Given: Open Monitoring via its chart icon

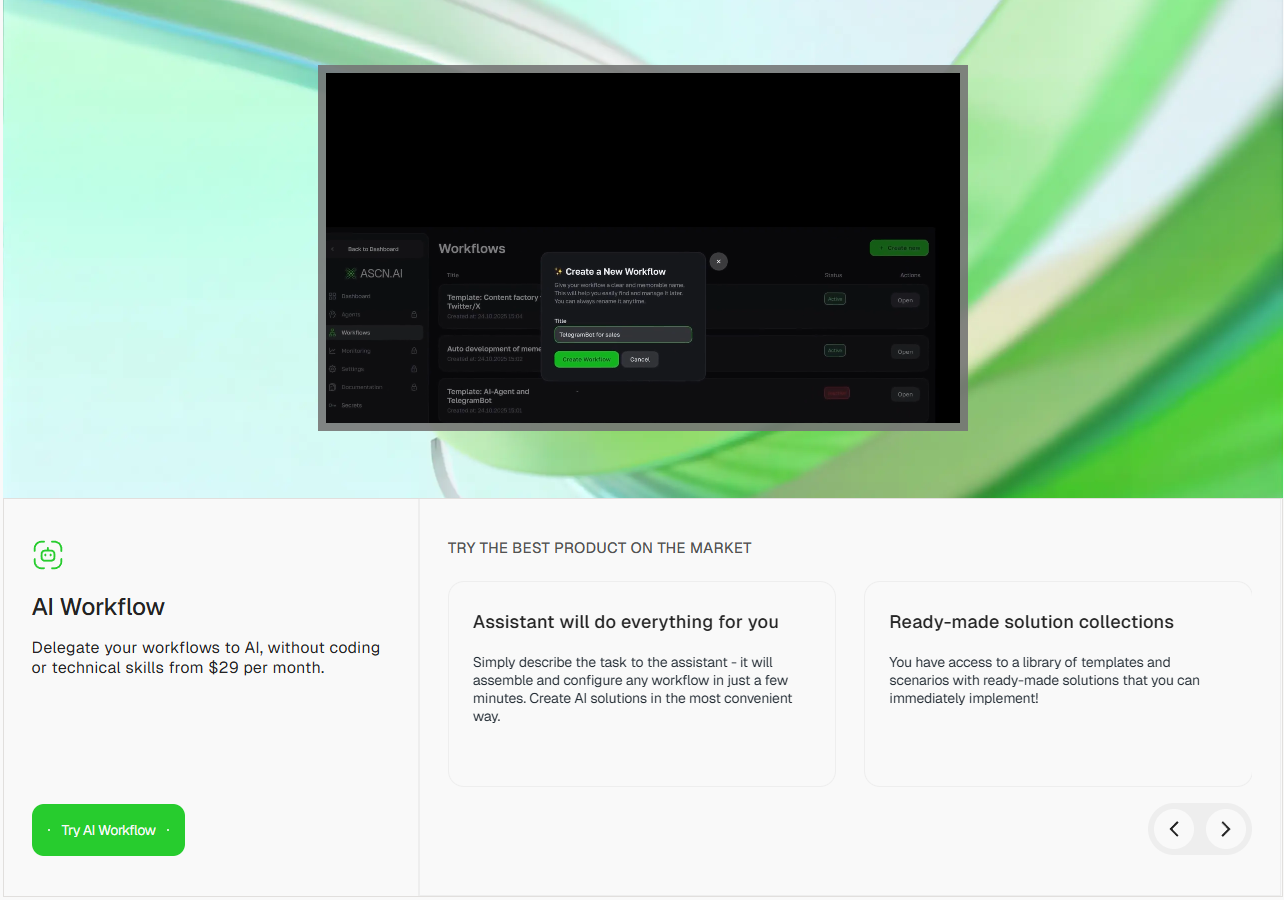Looking at the screenshot, I should [332, 350].
